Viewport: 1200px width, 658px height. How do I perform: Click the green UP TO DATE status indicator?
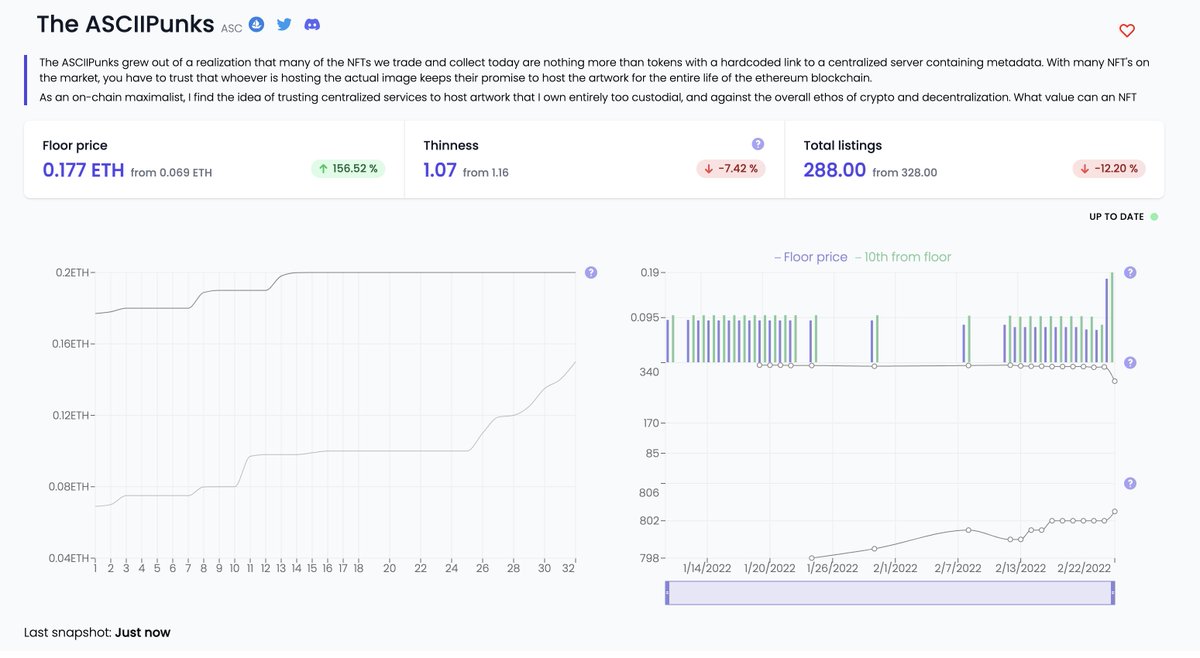coord(1152,216)
